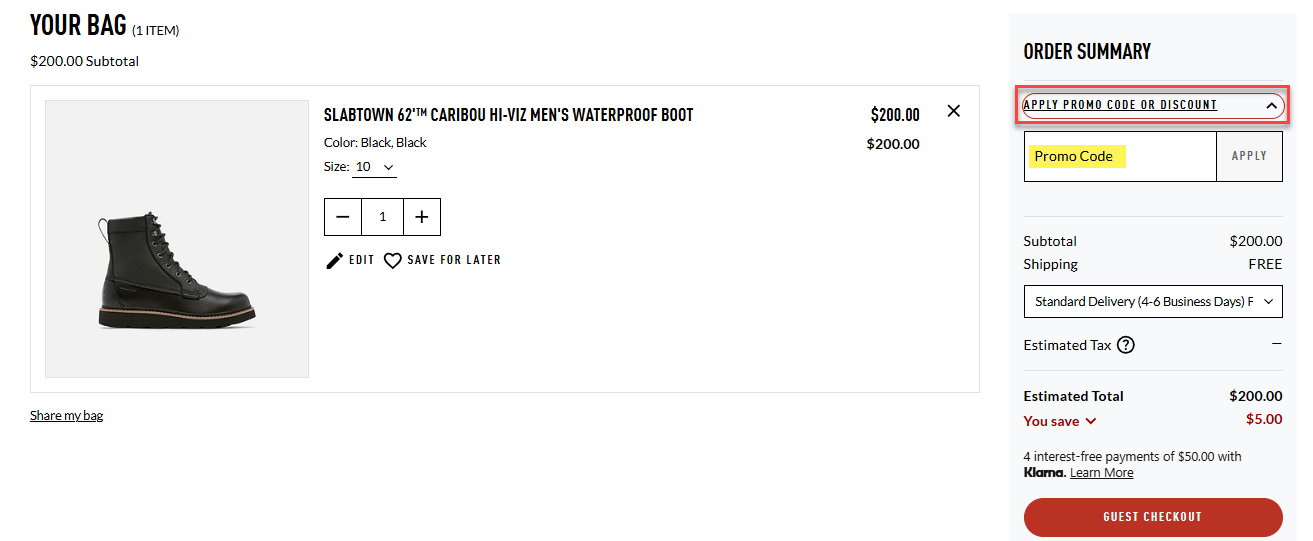The height and width of the screenshot is (541, 1313).
Task: Click the Edit text label
Action: (361, 260)
